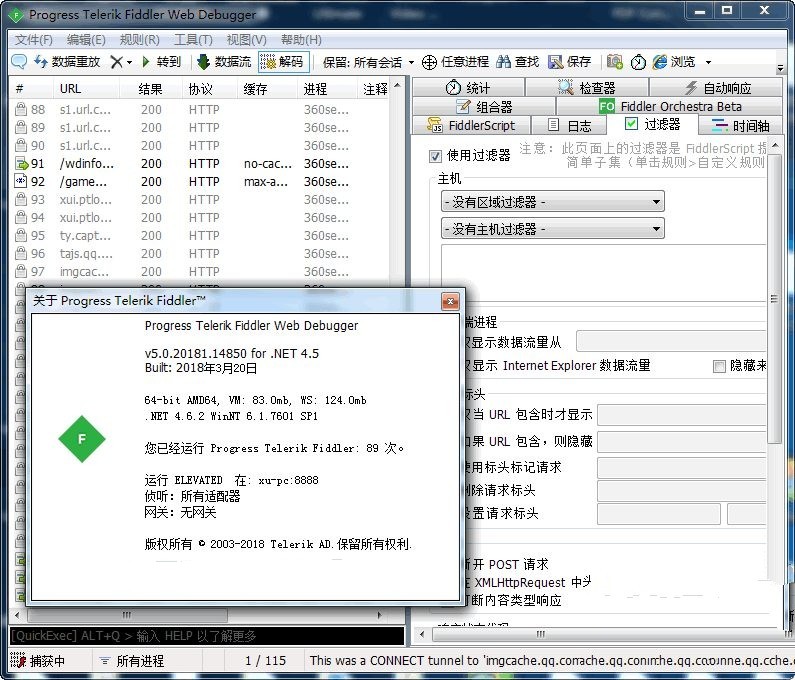Click the Browse (浏览) IE icon
This screenshot has width=795, height=680.
660,62
